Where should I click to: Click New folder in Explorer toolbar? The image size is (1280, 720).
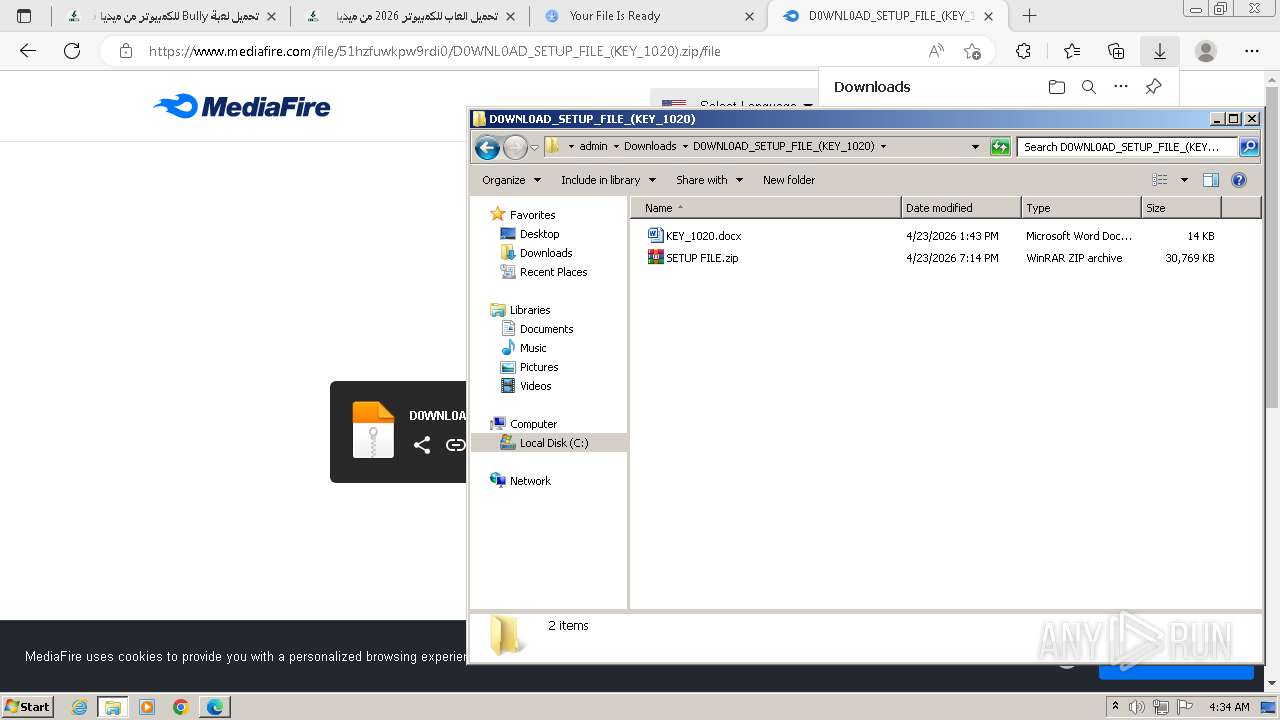tap(789, 180)
